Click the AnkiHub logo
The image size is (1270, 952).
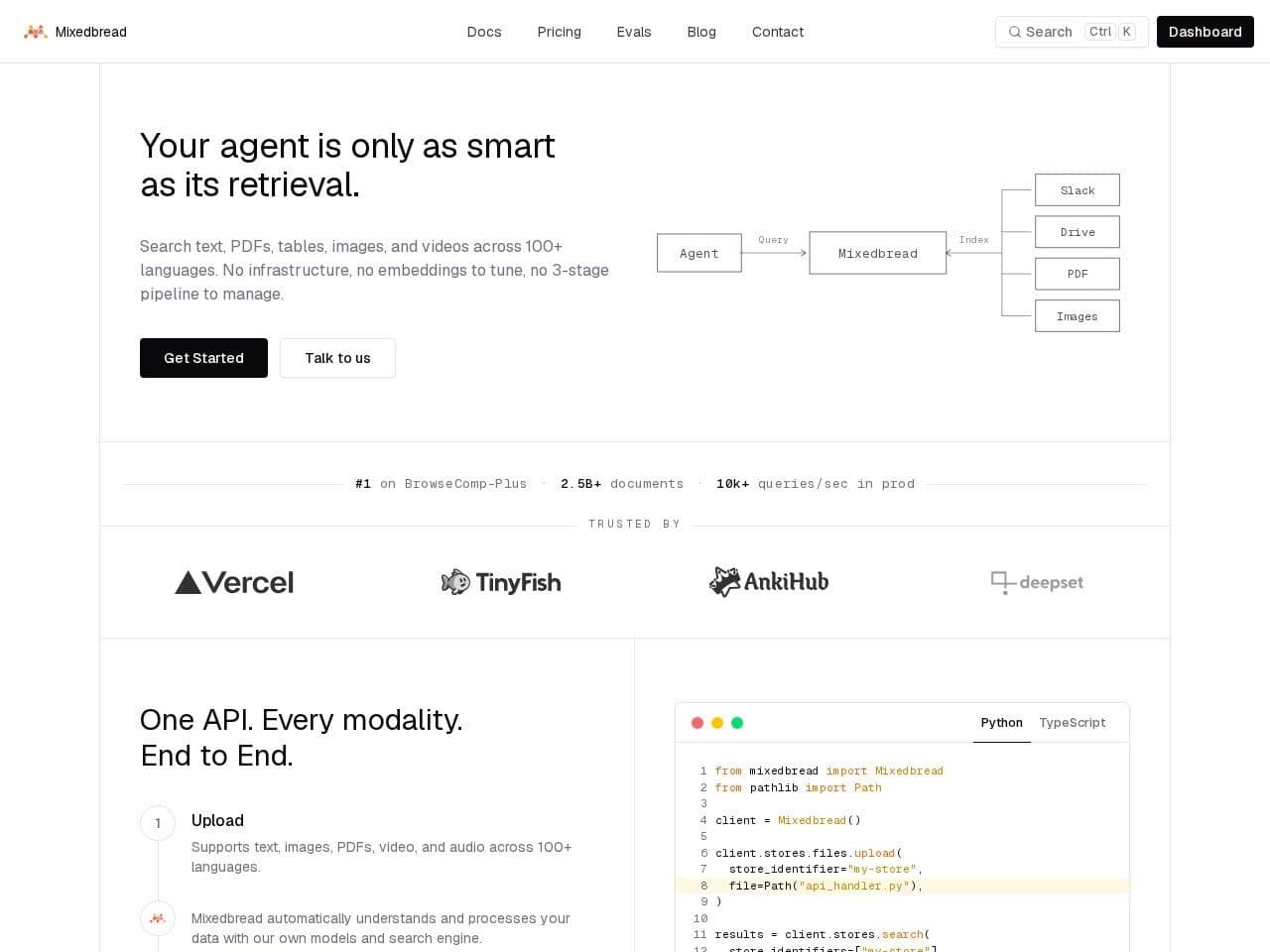pos(769,581)
